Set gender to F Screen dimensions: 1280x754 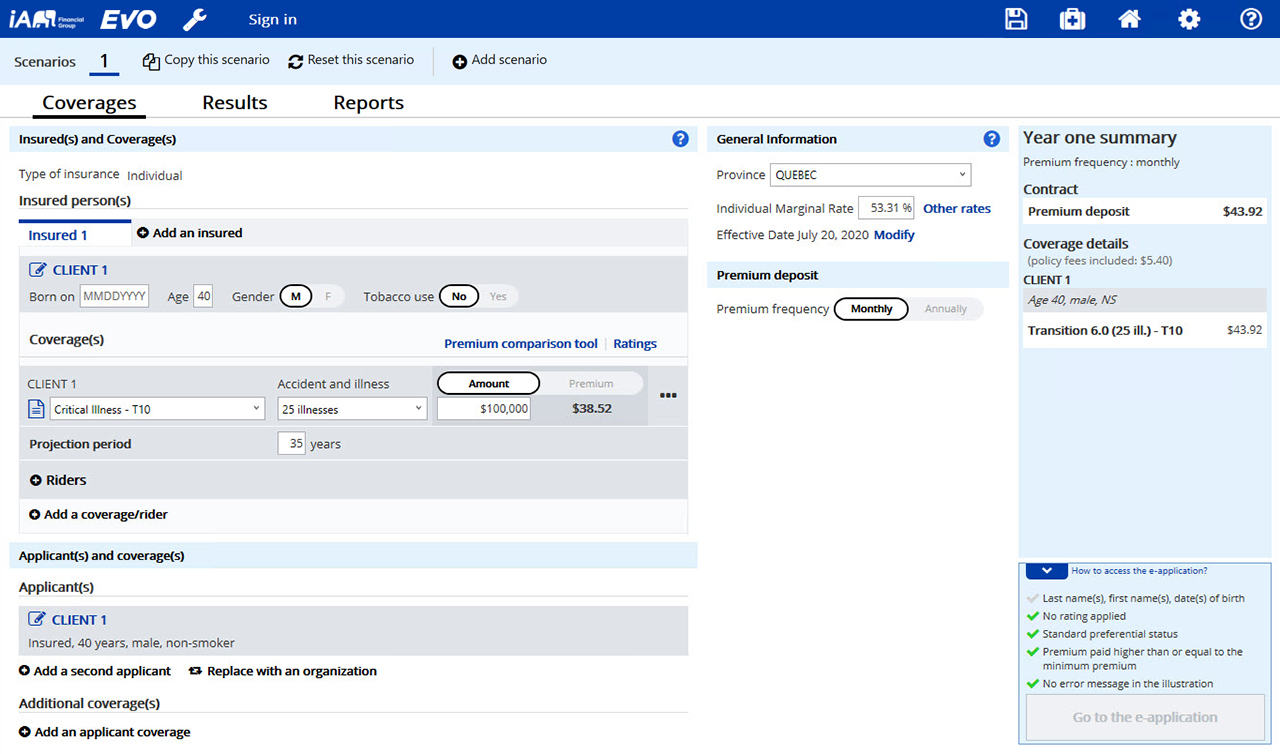tap(325, 296)
